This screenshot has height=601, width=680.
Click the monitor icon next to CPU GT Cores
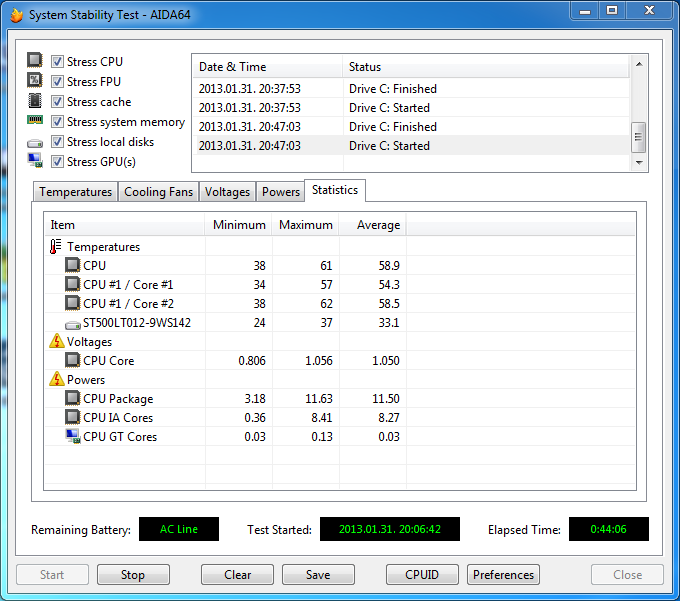tap(72, 437)
